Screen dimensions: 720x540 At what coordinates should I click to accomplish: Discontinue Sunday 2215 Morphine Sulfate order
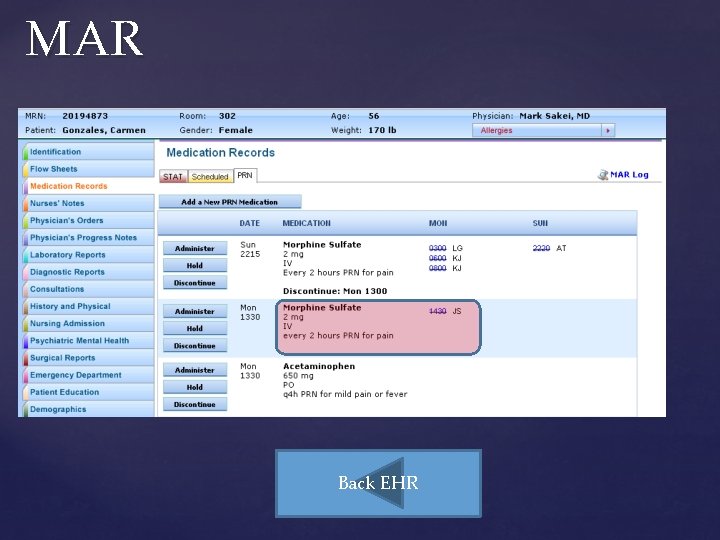coord(195,283)
